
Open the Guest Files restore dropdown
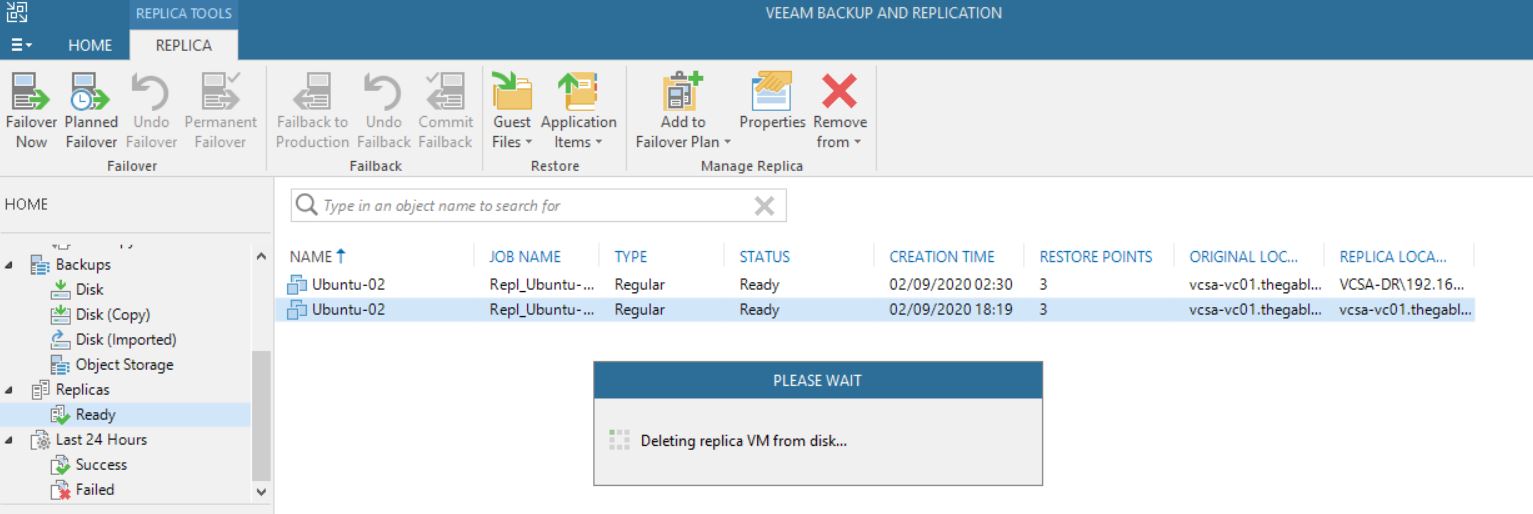(x=512, y=110)
